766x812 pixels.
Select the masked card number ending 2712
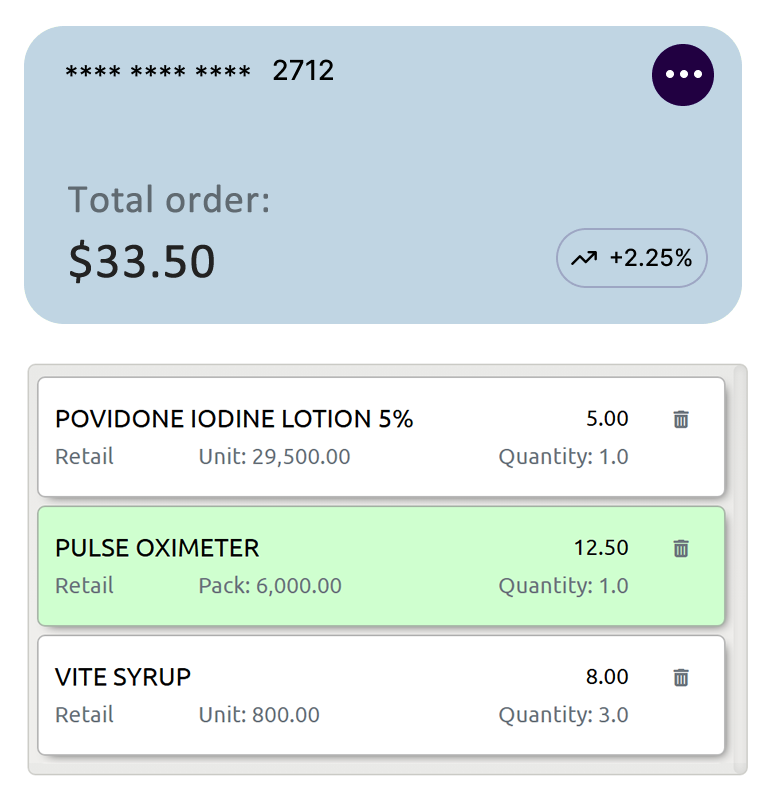tap(200, 71)
